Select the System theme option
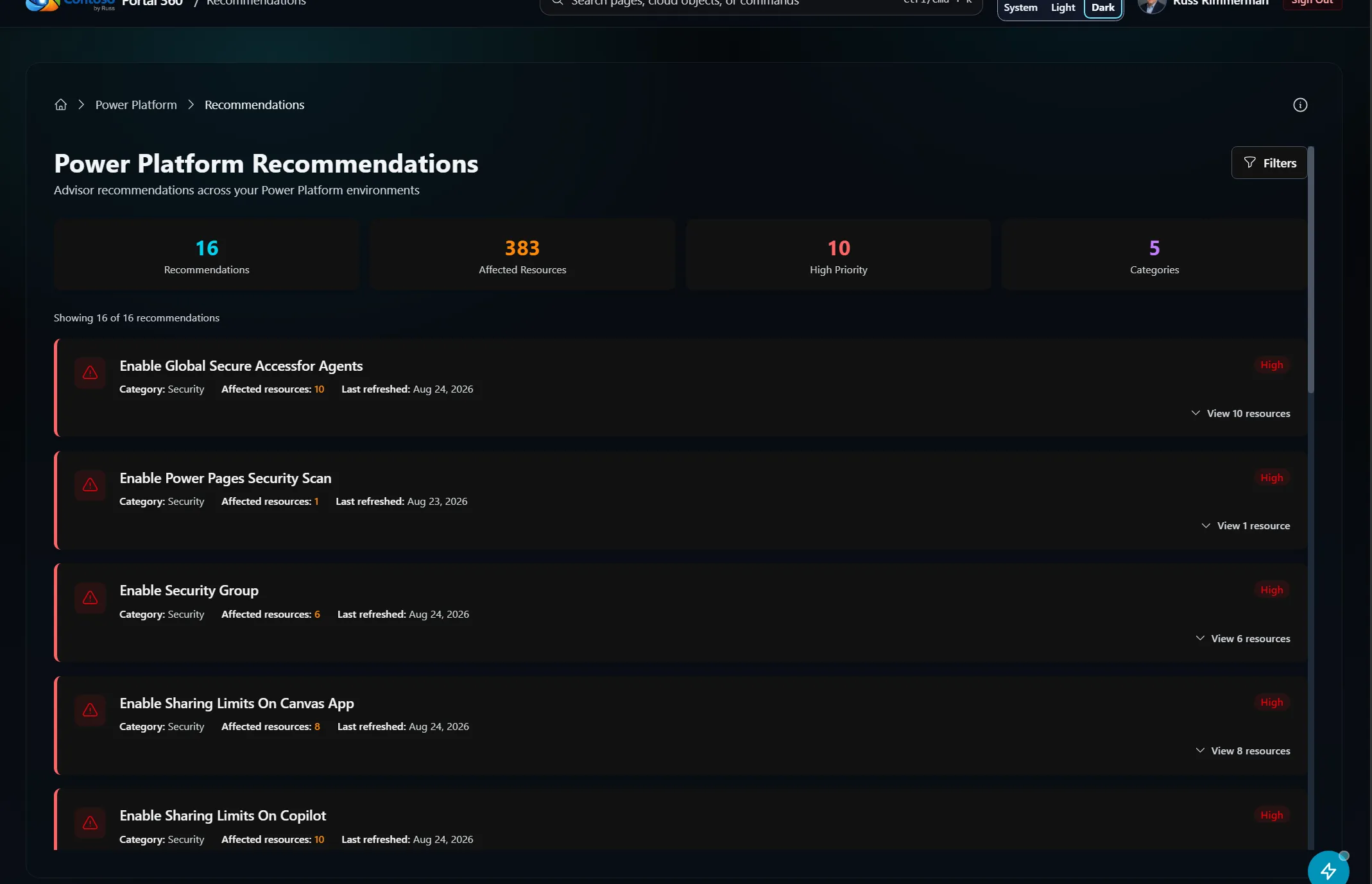Image resolution: width=1372 pixels, height=884 pixels. pos(1020,8)
